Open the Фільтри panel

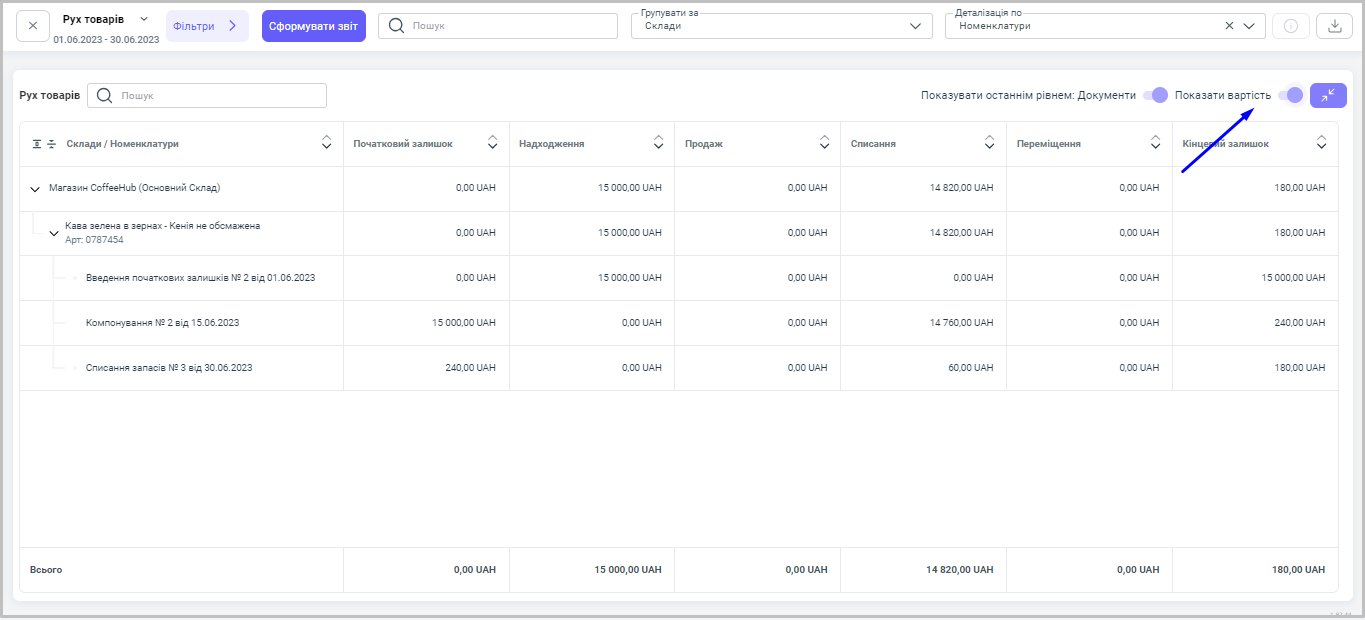(x=206, y=26)
